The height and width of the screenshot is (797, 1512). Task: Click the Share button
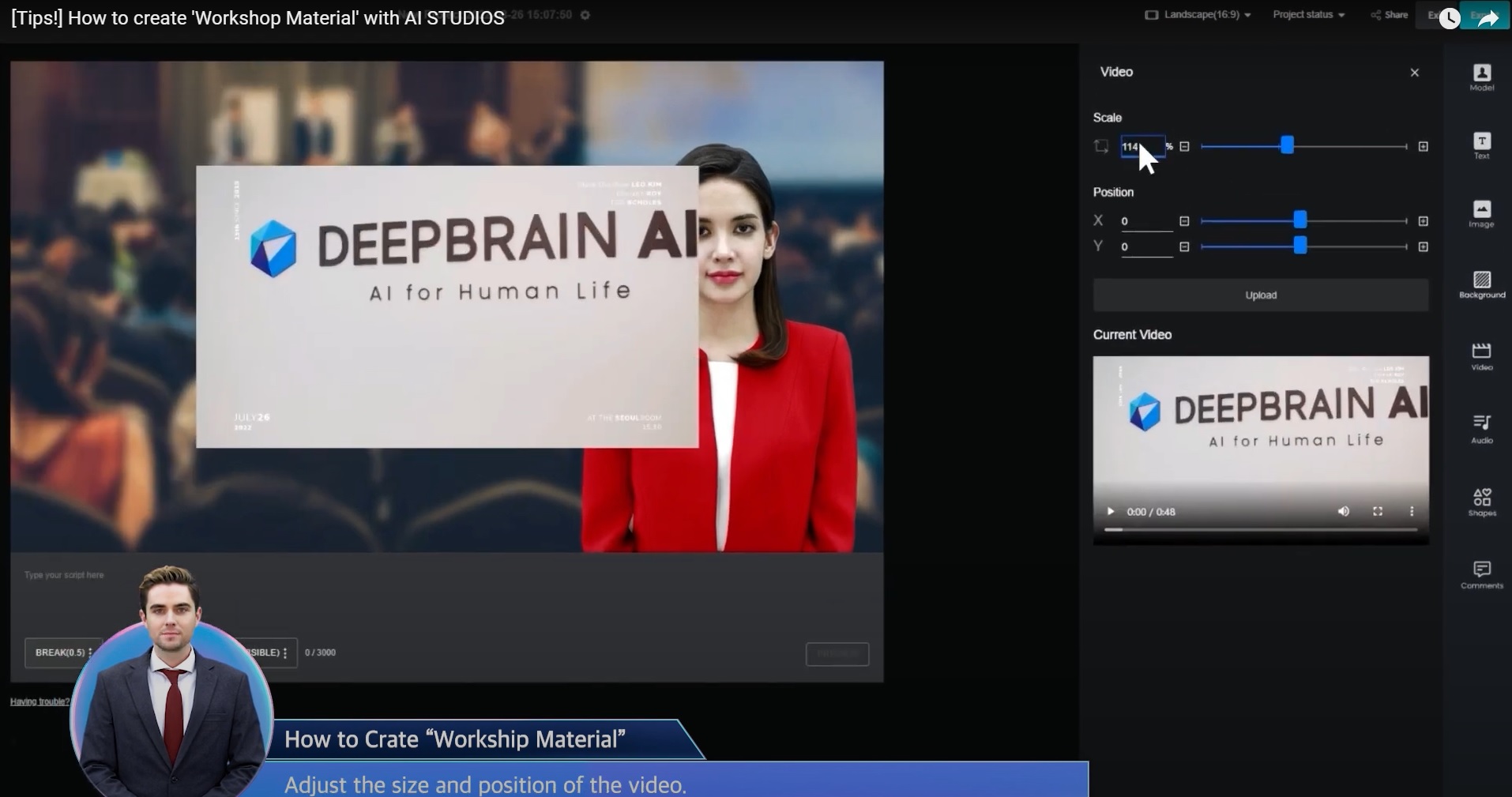[x=1390, y=15]
